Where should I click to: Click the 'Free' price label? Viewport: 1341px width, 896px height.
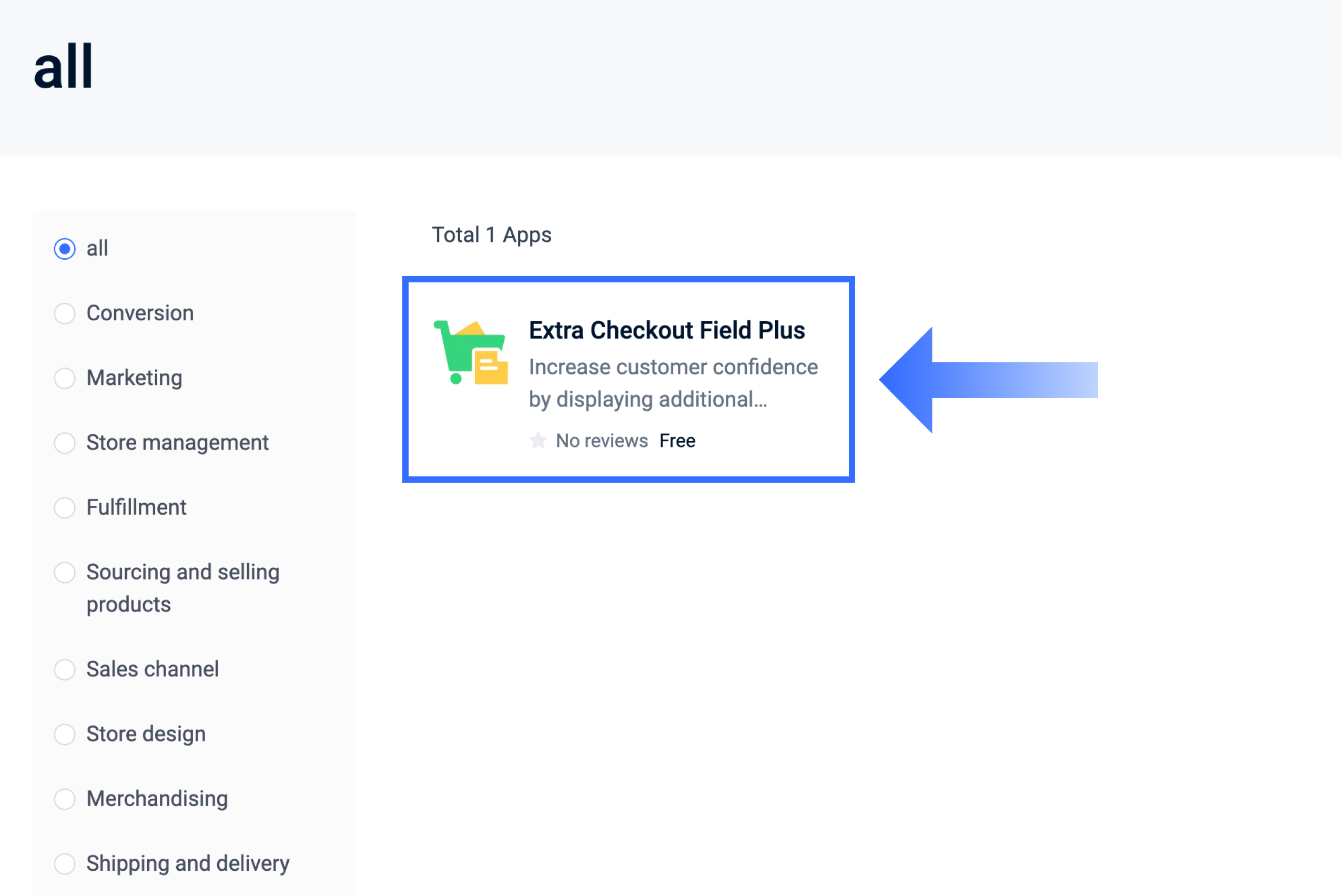(x=677, y=441)
